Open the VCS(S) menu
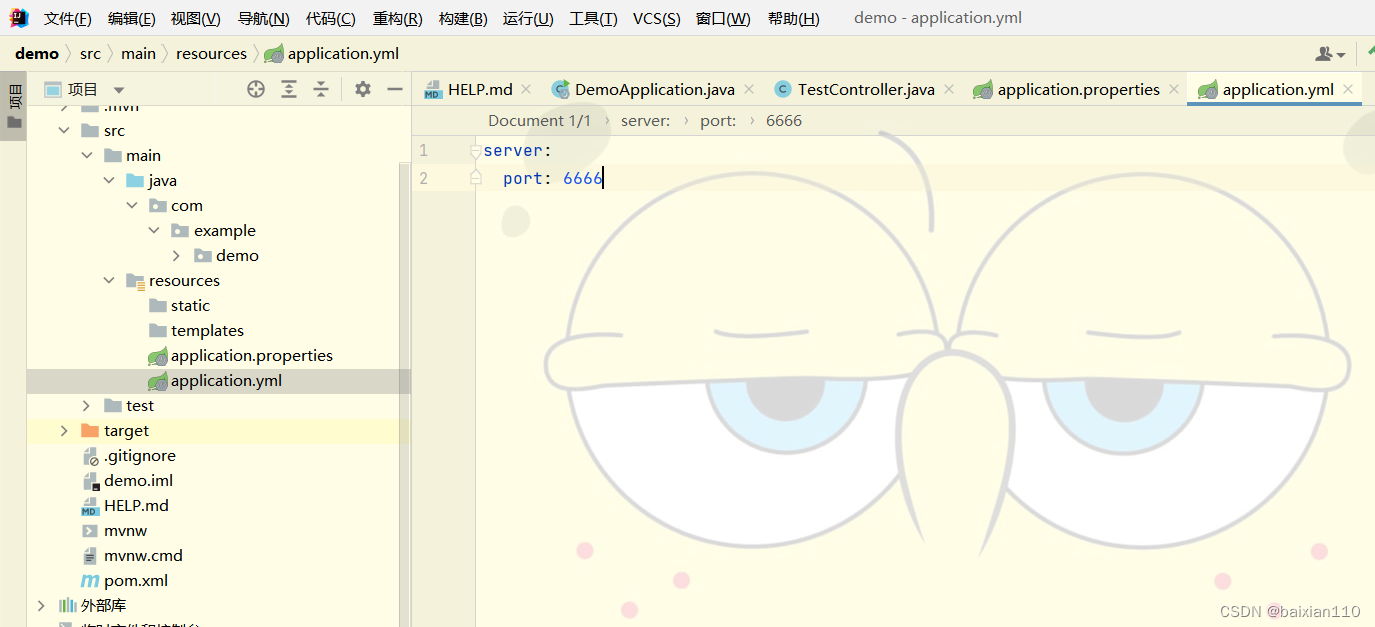Image resolution: width=1375 pixels, height=627 pixels. (x=657, y=18)
